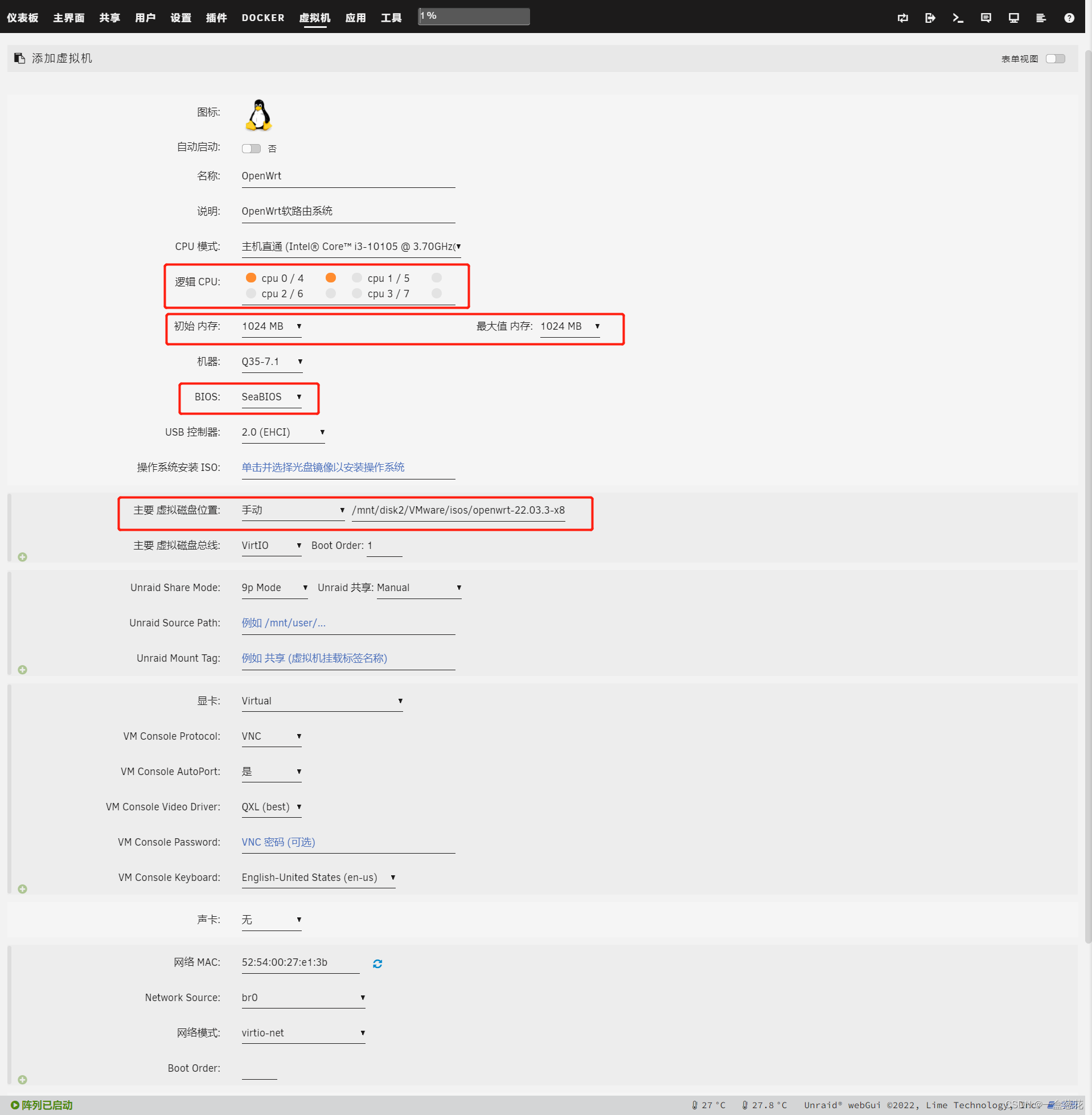Toggle the 自动启动 switch
Viewport: 1092px width, 1115px height.
pos(251,148)
